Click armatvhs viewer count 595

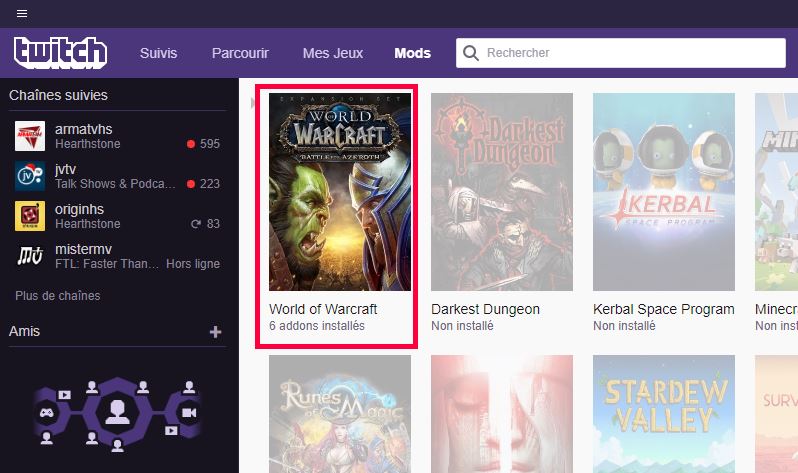[210, 144]
